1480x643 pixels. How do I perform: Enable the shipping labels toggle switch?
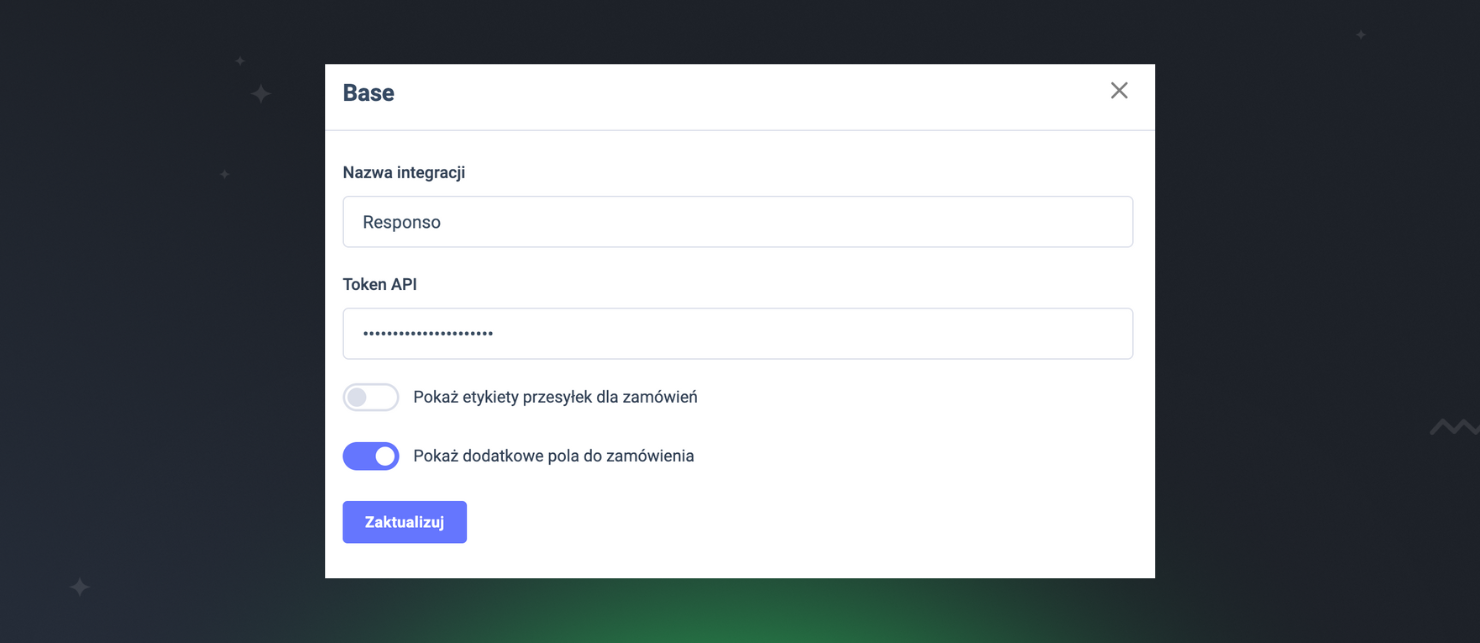pos(371,397)
